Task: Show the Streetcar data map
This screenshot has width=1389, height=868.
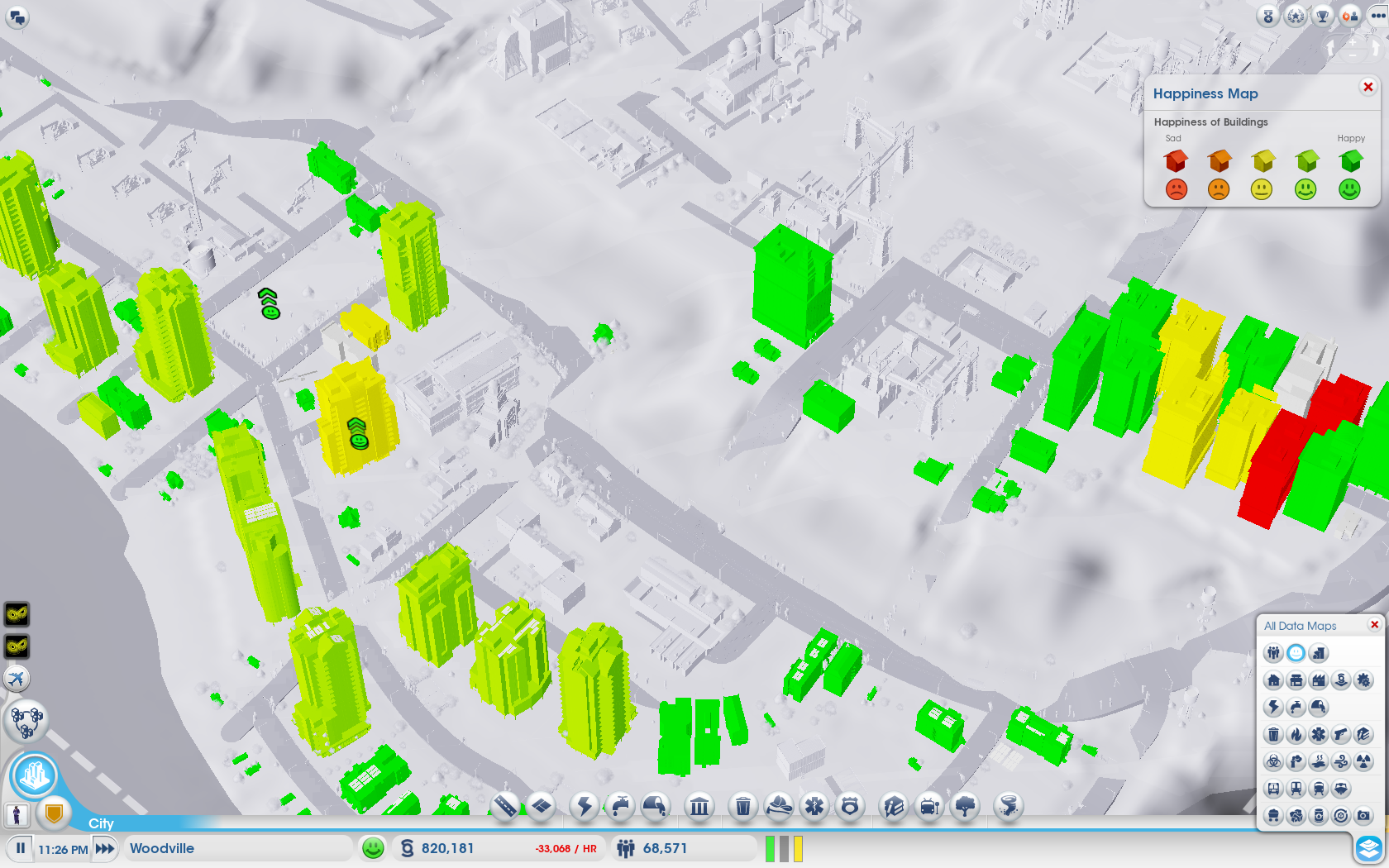Action: pyautogui.click(x=1296, y=789)
